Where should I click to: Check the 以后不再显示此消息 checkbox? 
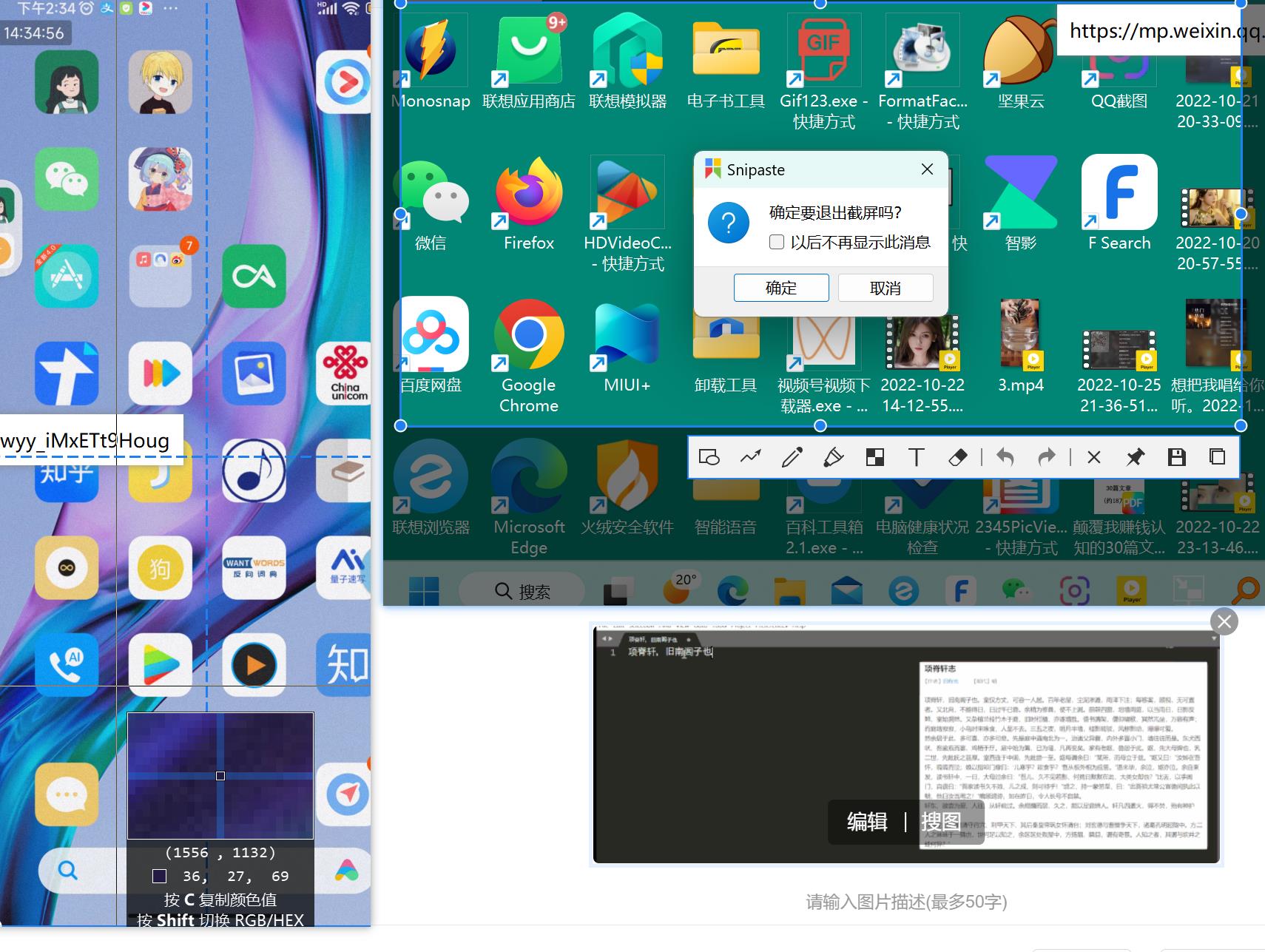(777, 242)
